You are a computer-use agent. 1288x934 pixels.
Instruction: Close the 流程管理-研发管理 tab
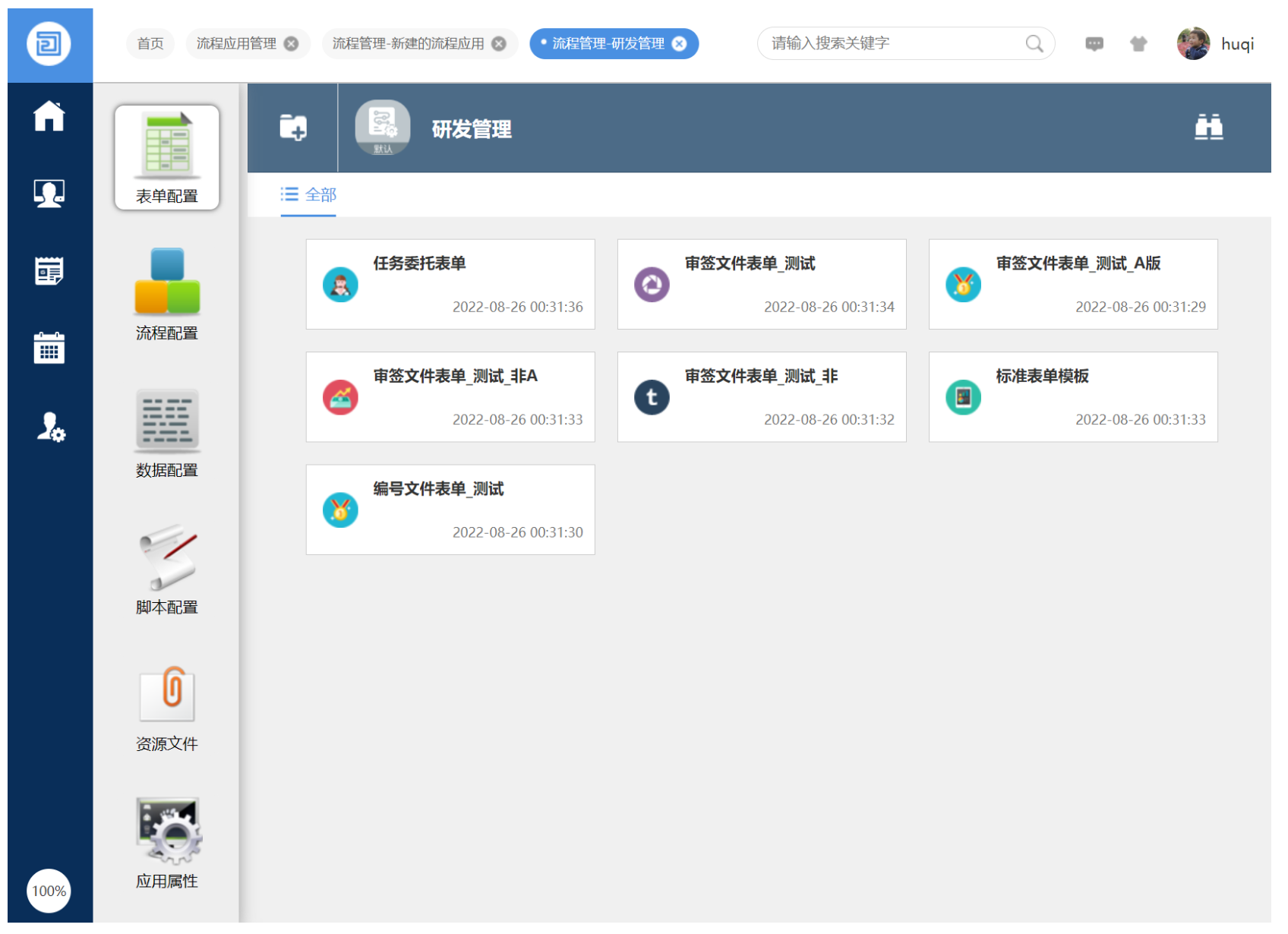click(x=680, y=44)
